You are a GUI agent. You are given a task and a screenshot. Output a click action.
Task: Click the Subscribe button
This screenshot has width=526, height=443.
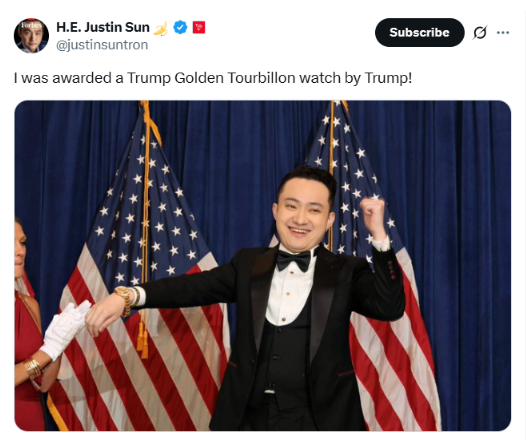419,33
